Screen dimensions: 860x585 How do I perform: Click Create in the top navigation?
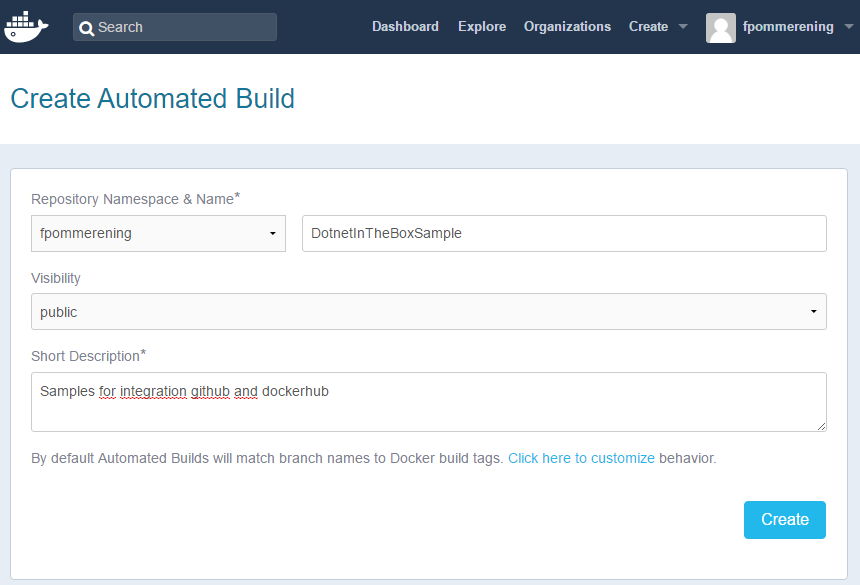tap(648, 26)
